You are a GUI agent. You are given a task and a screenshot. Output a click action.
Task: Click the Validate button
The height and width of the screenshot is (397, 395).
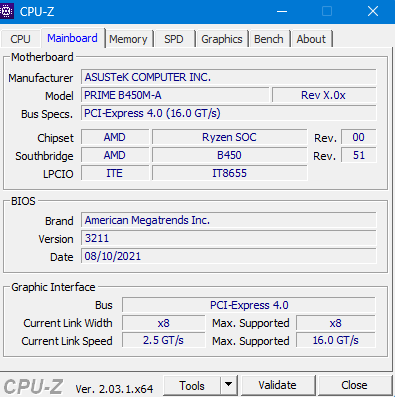click(x=278, y=385)
